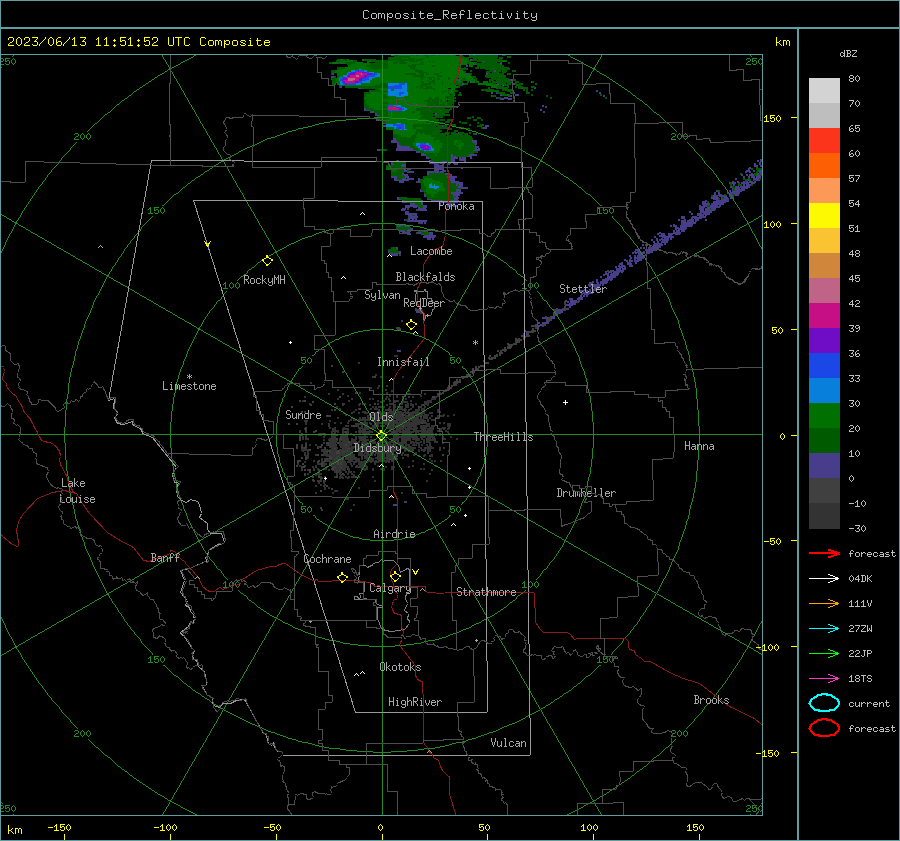
Task: Click the Airdrie city label
Action: [394, 534]
